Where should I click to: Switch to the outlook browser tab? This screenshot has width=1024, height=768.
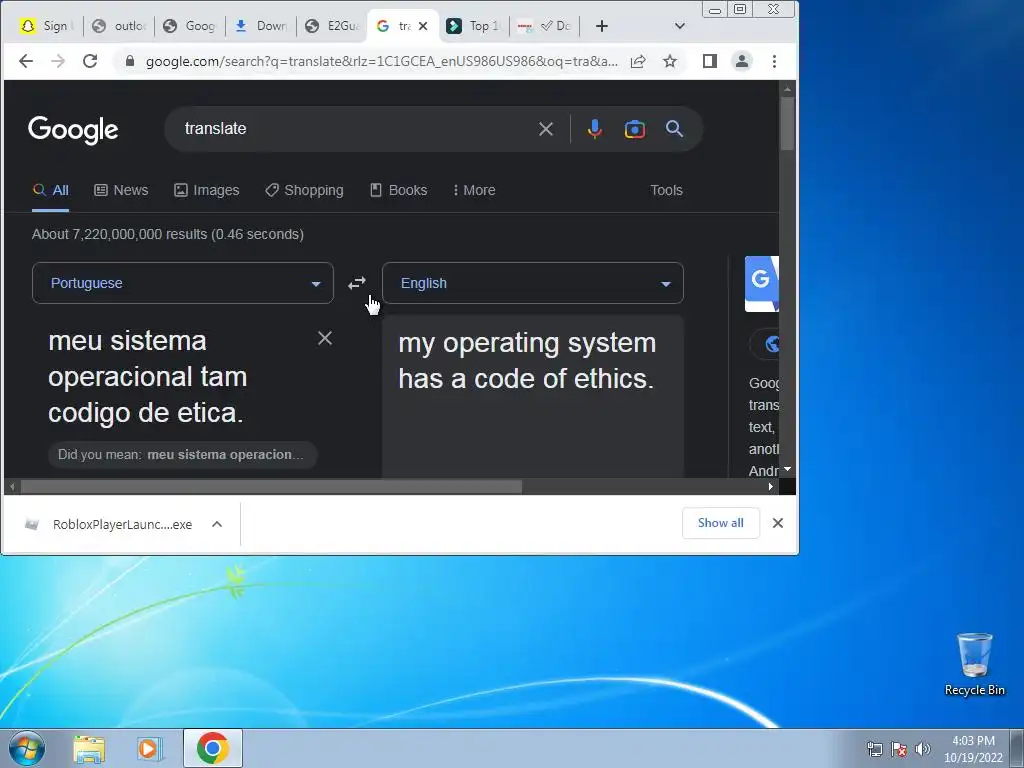[119, 26]
